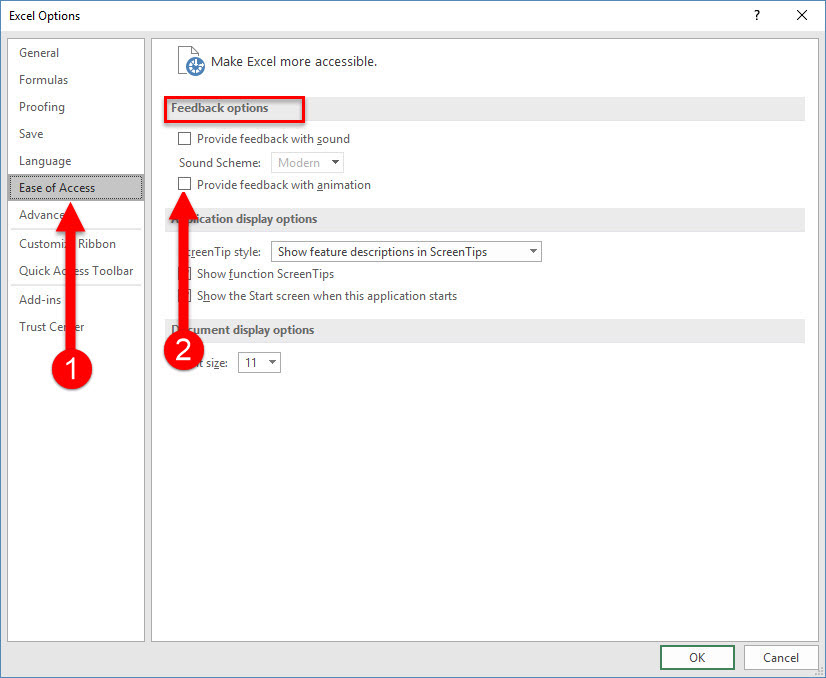
Task: Click the Cancel button
Action: 781,657
